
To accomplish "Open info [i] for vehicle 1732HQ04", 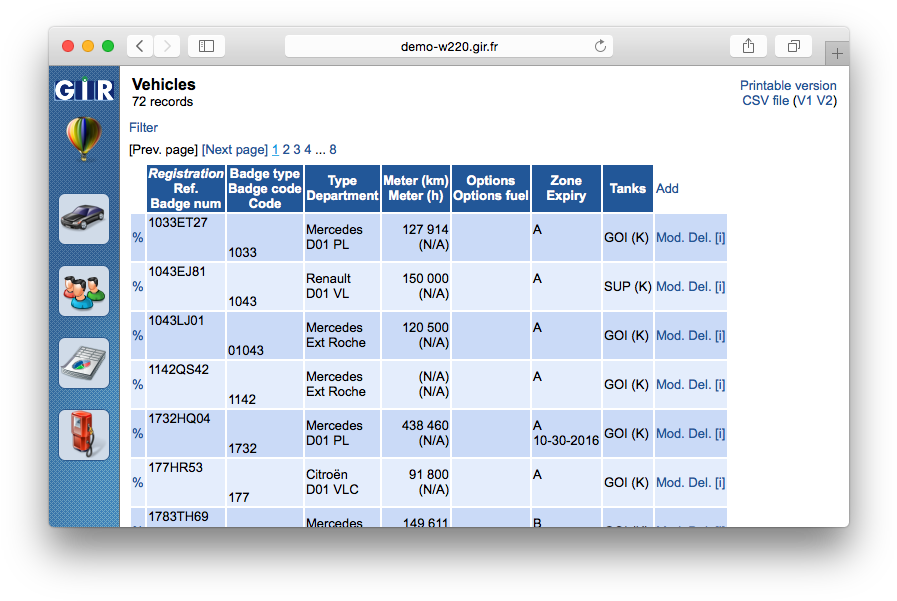I will [720, 434].
